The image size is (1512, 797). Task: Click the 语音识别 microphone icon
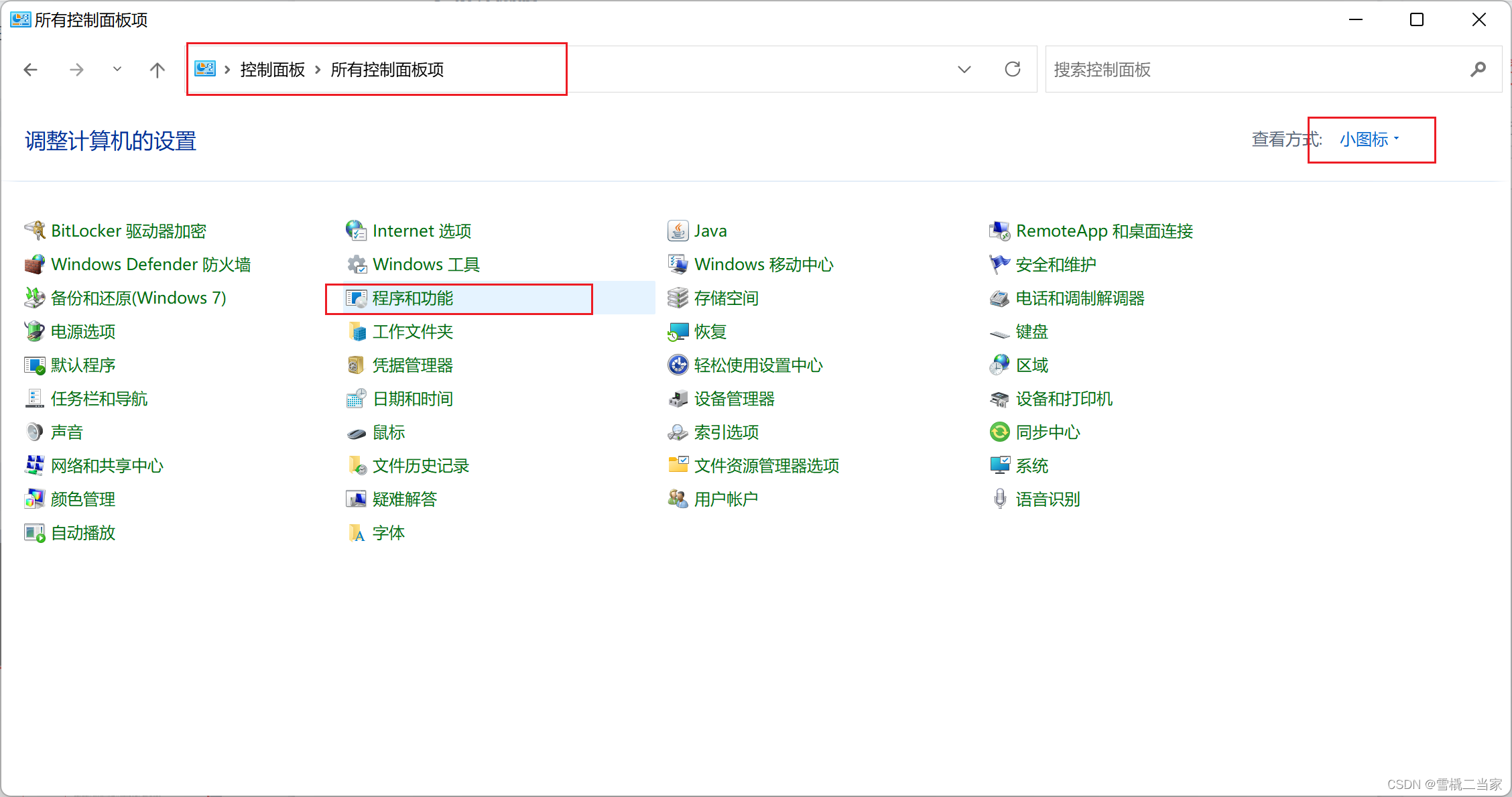coord(1000,499)
